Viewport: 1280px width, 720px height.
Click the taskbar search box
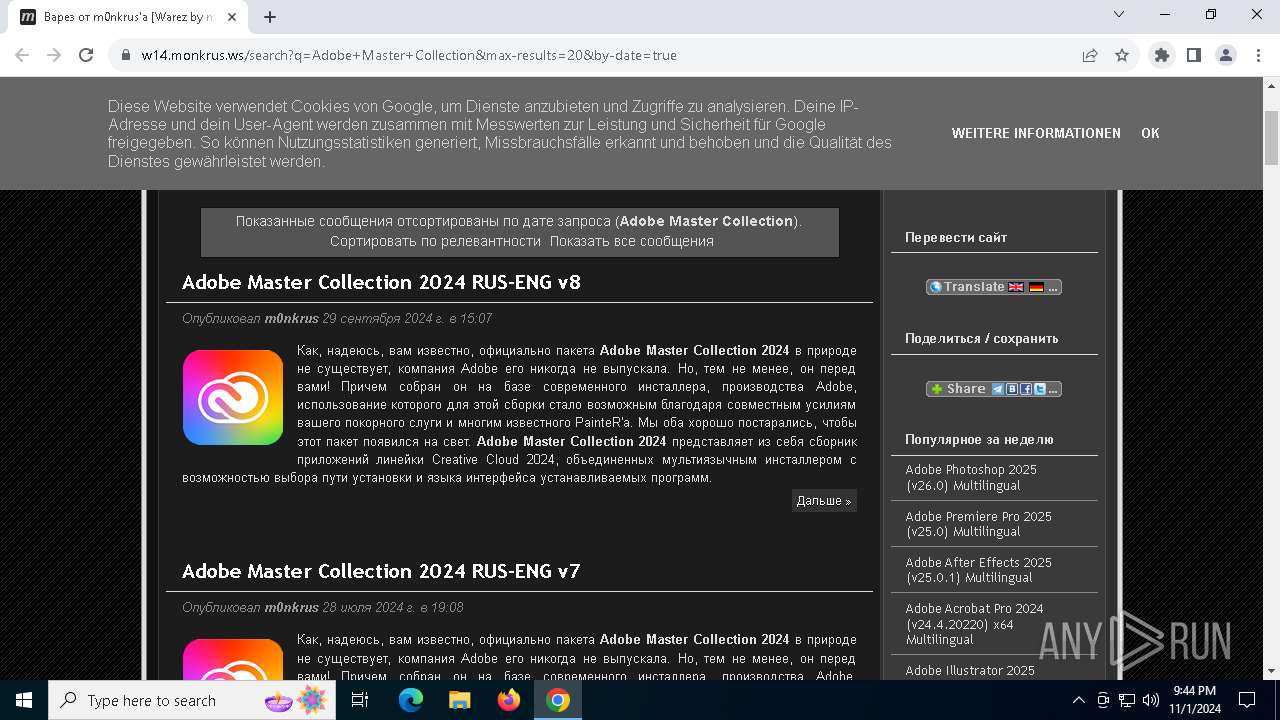tap(193, 700)
